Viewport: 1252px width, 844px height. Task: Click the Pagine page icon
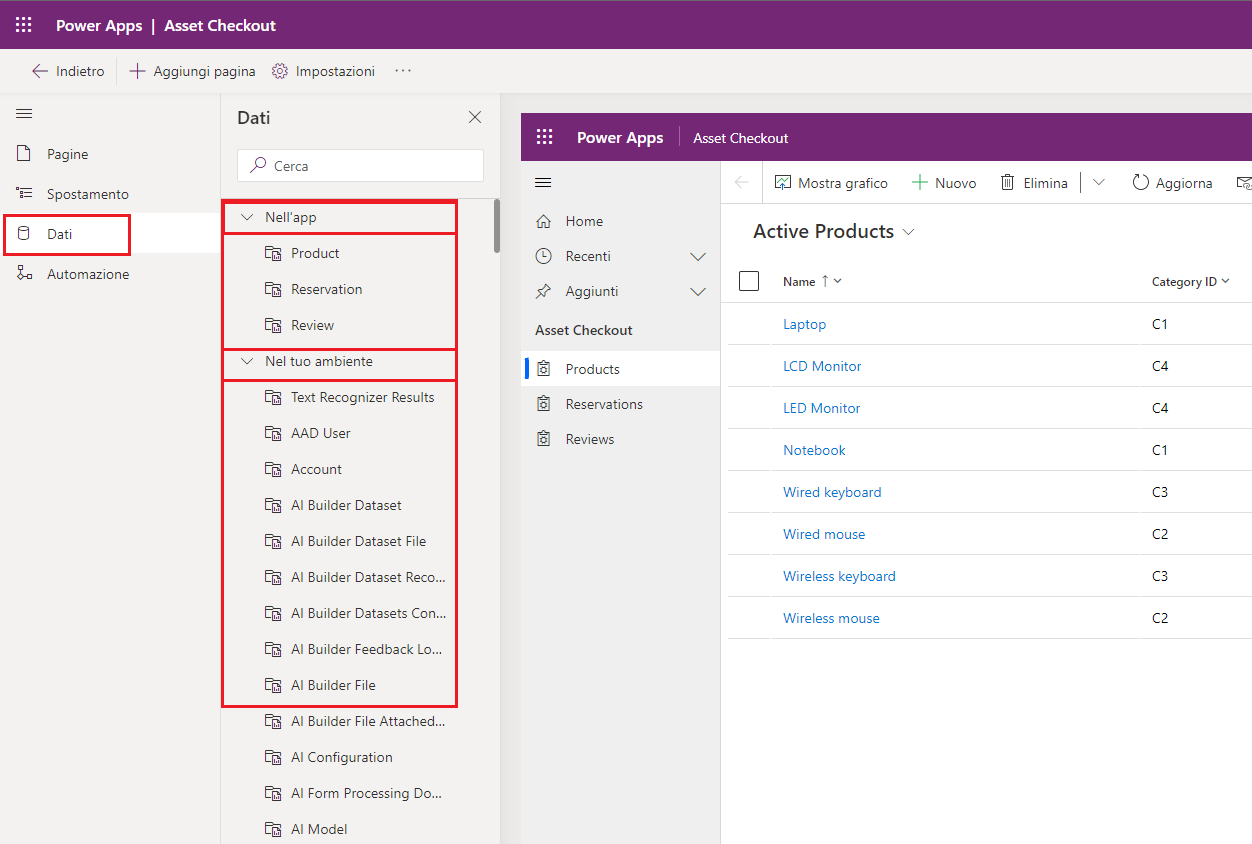pos(24,154)
